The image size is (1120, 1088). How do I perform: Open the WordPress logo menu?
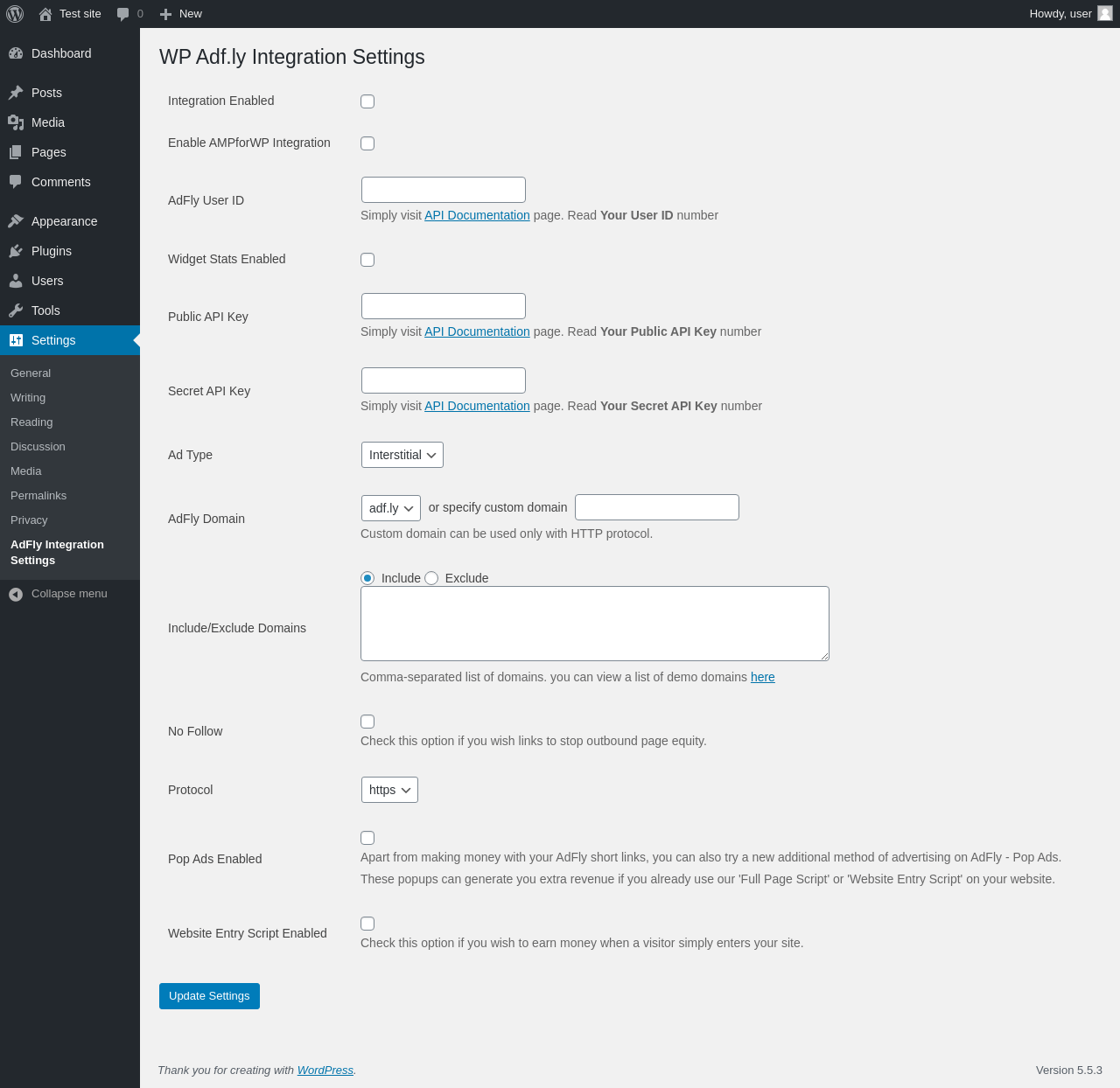(x=15, y=14)
